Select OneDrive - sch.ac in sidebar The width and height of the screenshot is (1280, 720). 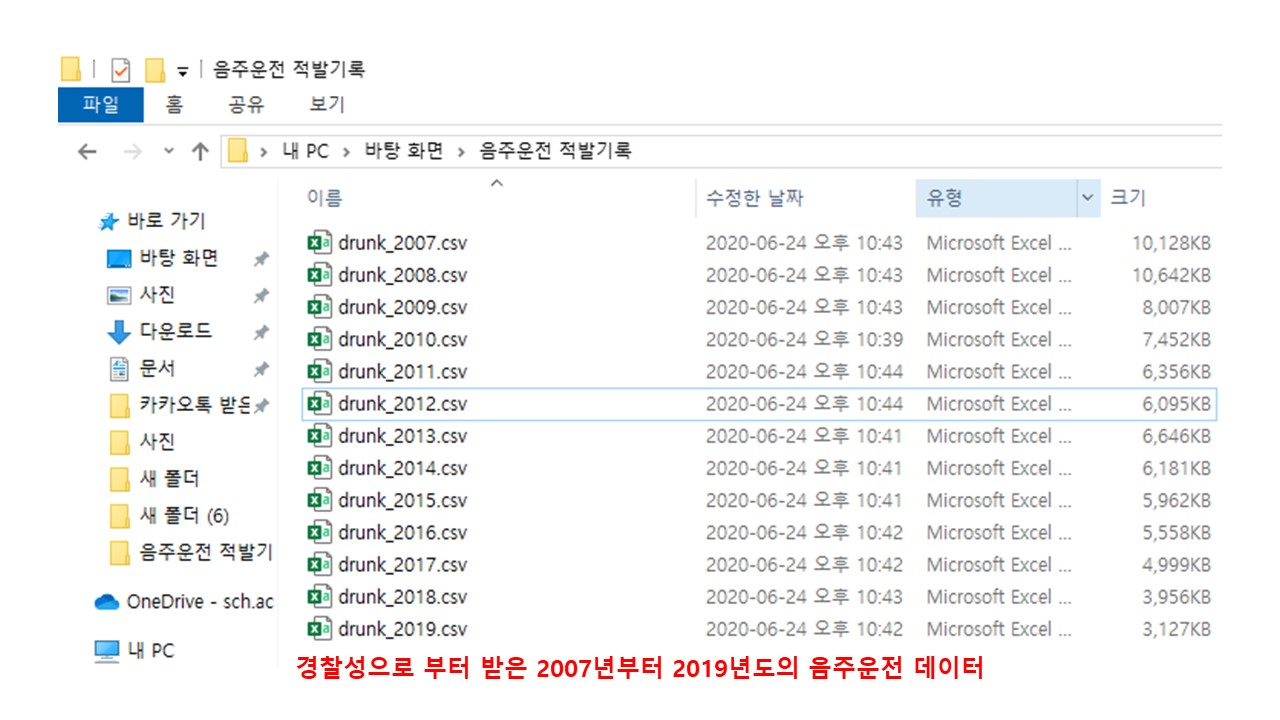pos(200,601)
